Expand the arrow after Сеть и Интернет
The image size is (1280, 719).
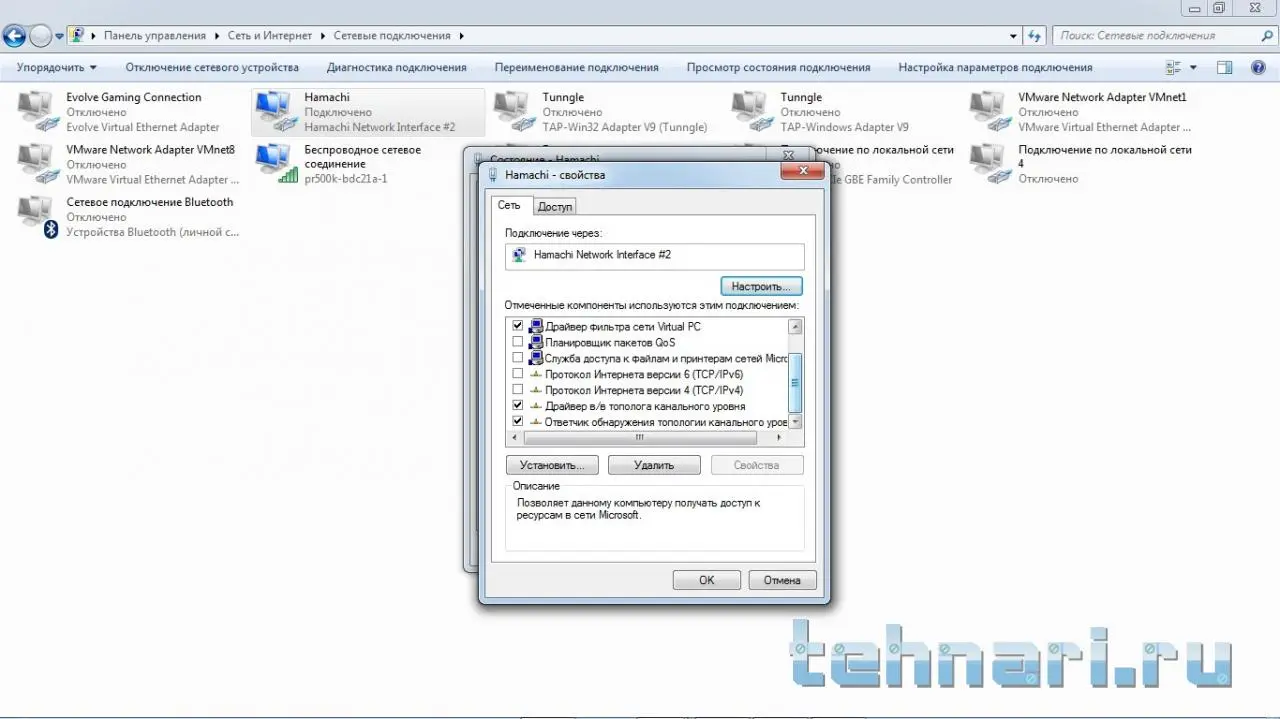click(x=322, y=36)
